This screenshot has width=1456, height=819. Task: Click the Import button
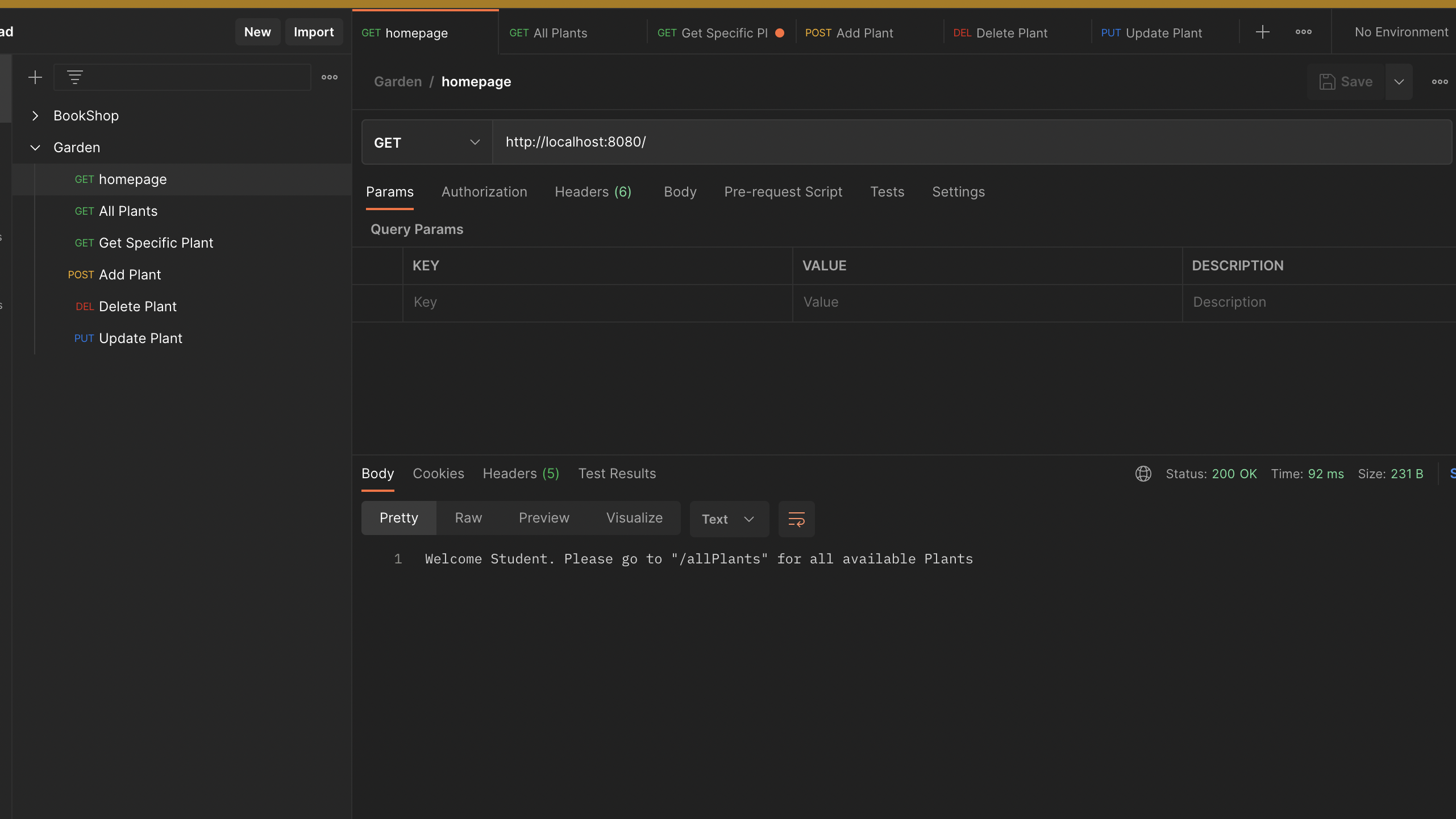click(x=314, y=32)
